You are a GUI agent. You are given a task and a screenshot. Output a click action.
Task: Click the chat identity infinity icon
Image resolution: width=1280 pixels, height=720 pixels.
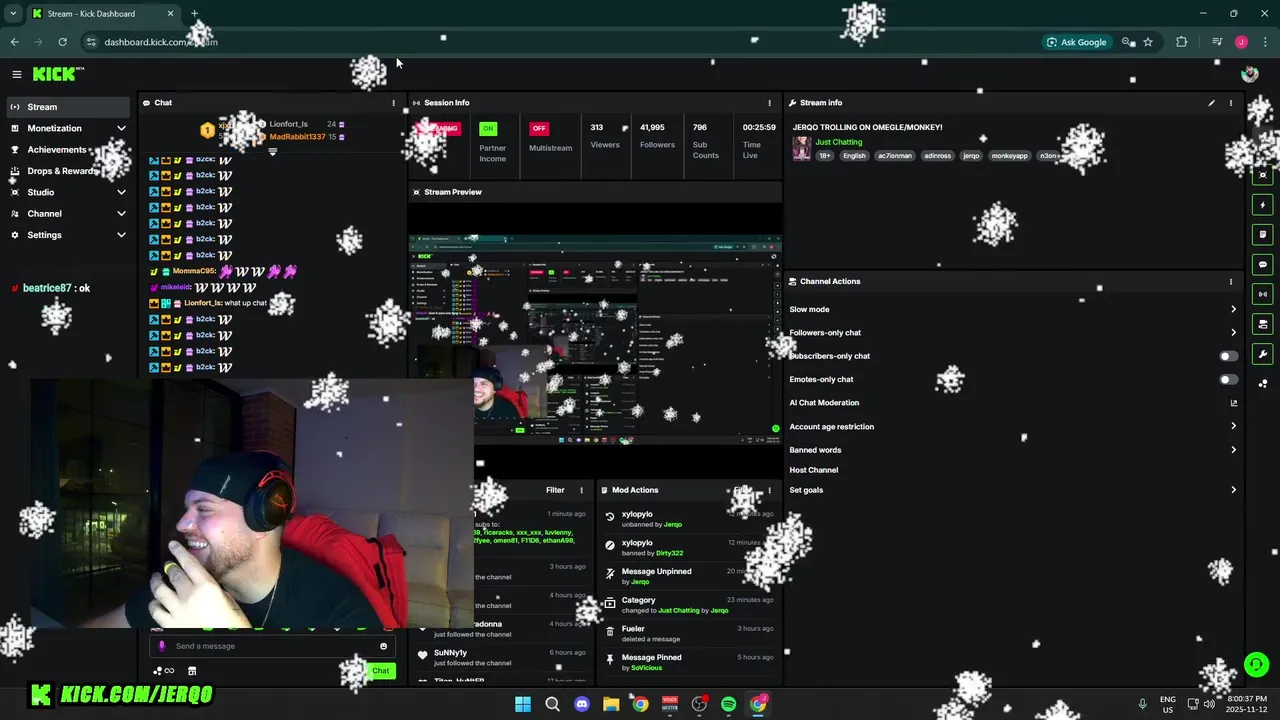[164, 671]
